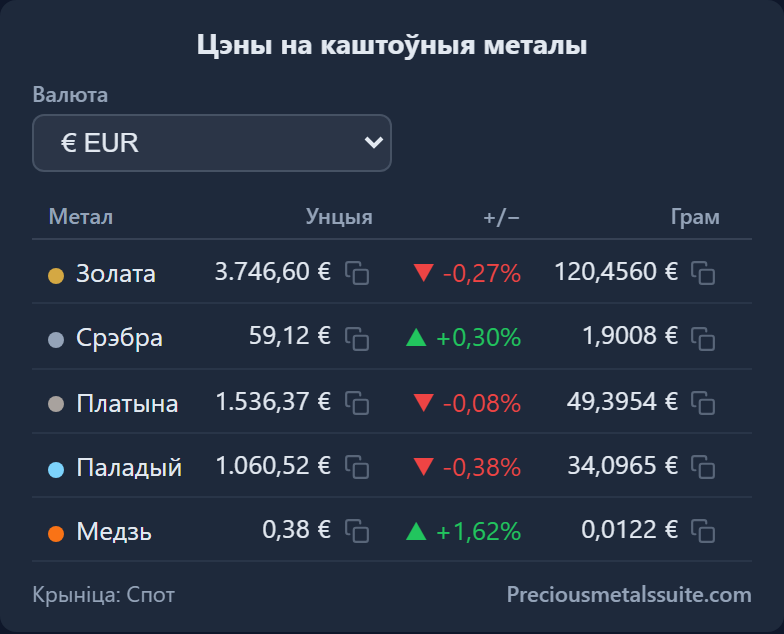Click the Грам column header

[x=695, y=217]
